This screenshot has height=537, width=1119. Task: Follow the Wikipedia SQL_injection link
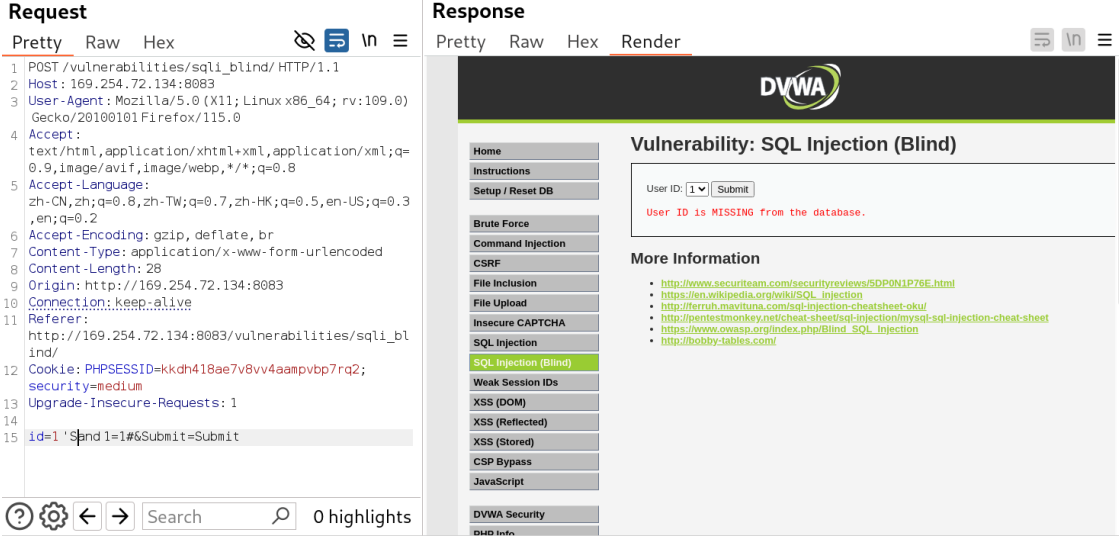pos(761,295)
